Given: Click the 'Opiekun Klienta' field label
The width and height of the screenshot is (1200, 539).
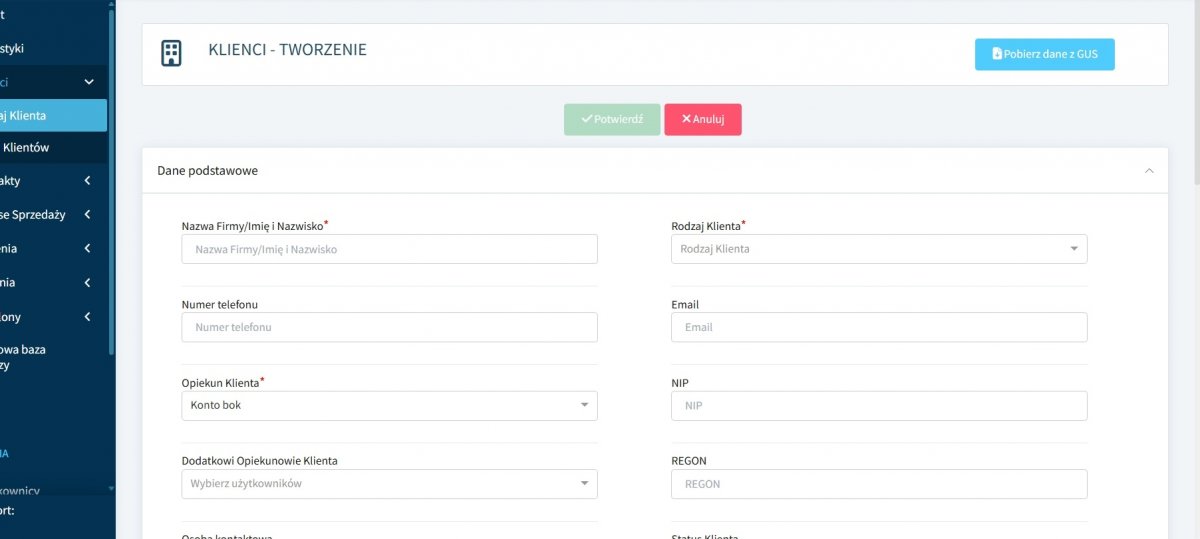Looking at the screenshot, I should tap(220, 382).
